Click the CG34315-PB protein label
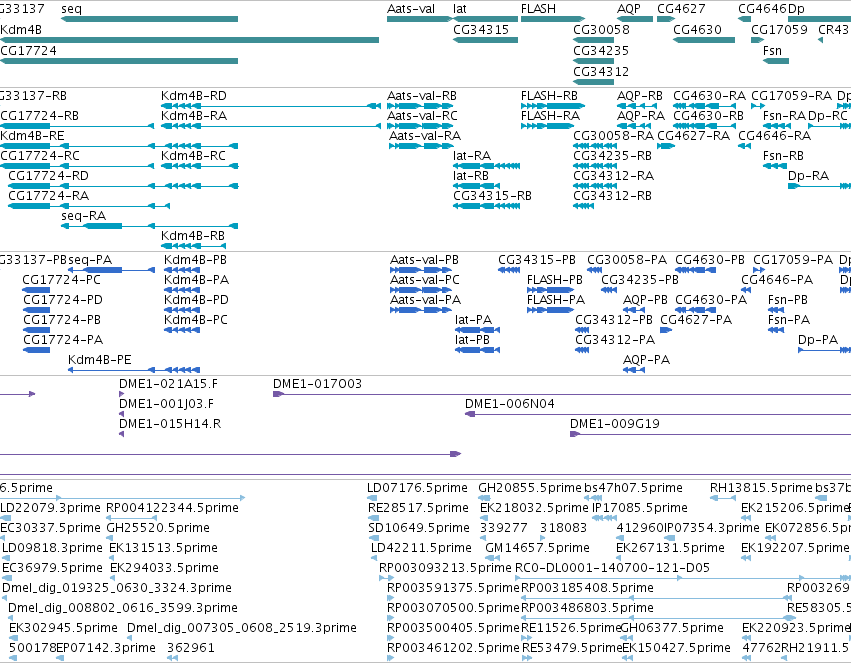Image resolution: width=851 pixels, height=663 pixels. (537, 260)
